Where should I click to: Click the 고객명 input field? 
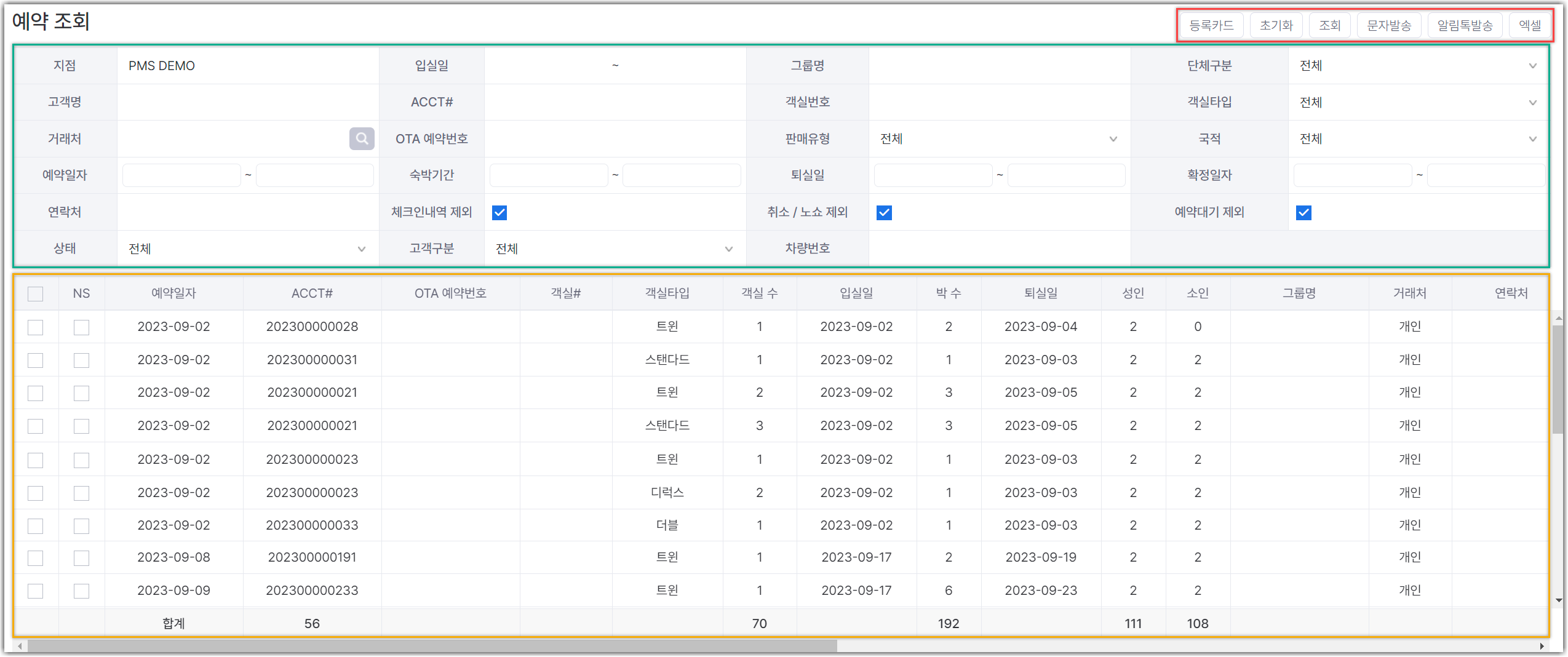[x=247, y=102]
